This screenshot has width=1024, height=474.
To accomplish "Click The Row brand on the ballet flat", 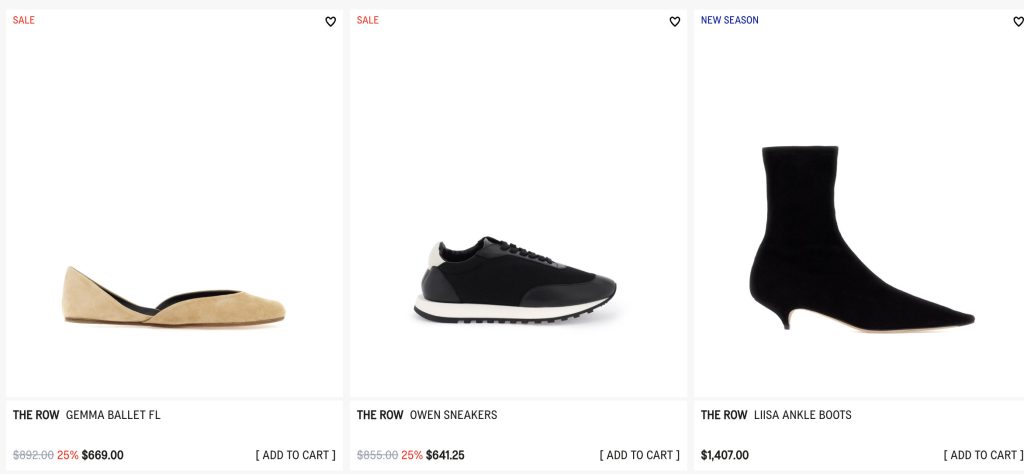I will point(36,415).
